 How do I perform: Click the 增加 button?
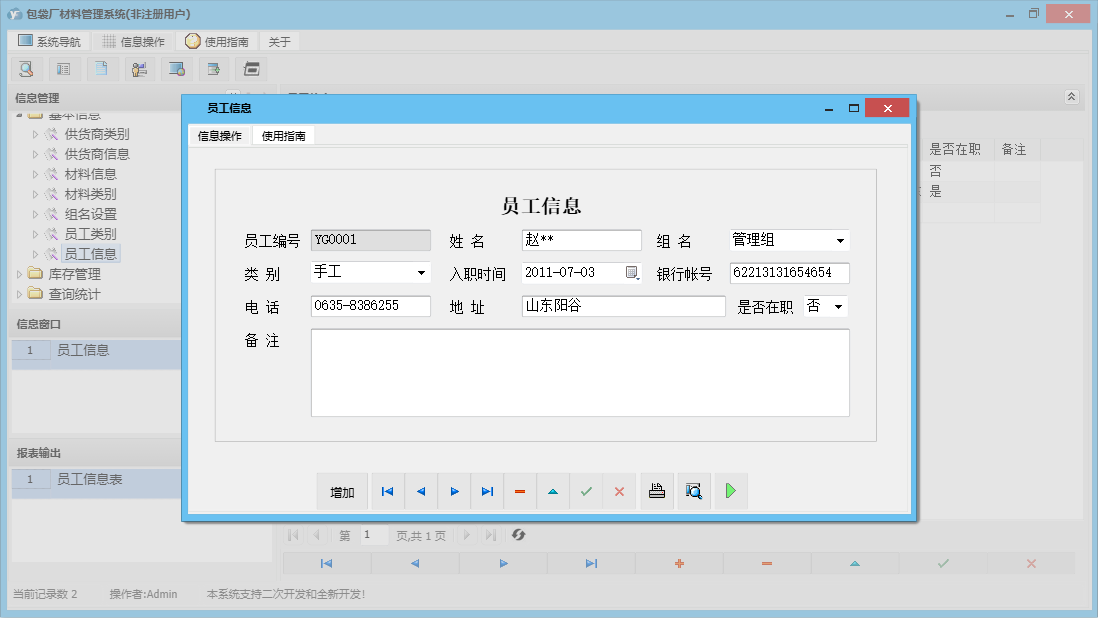343,490
